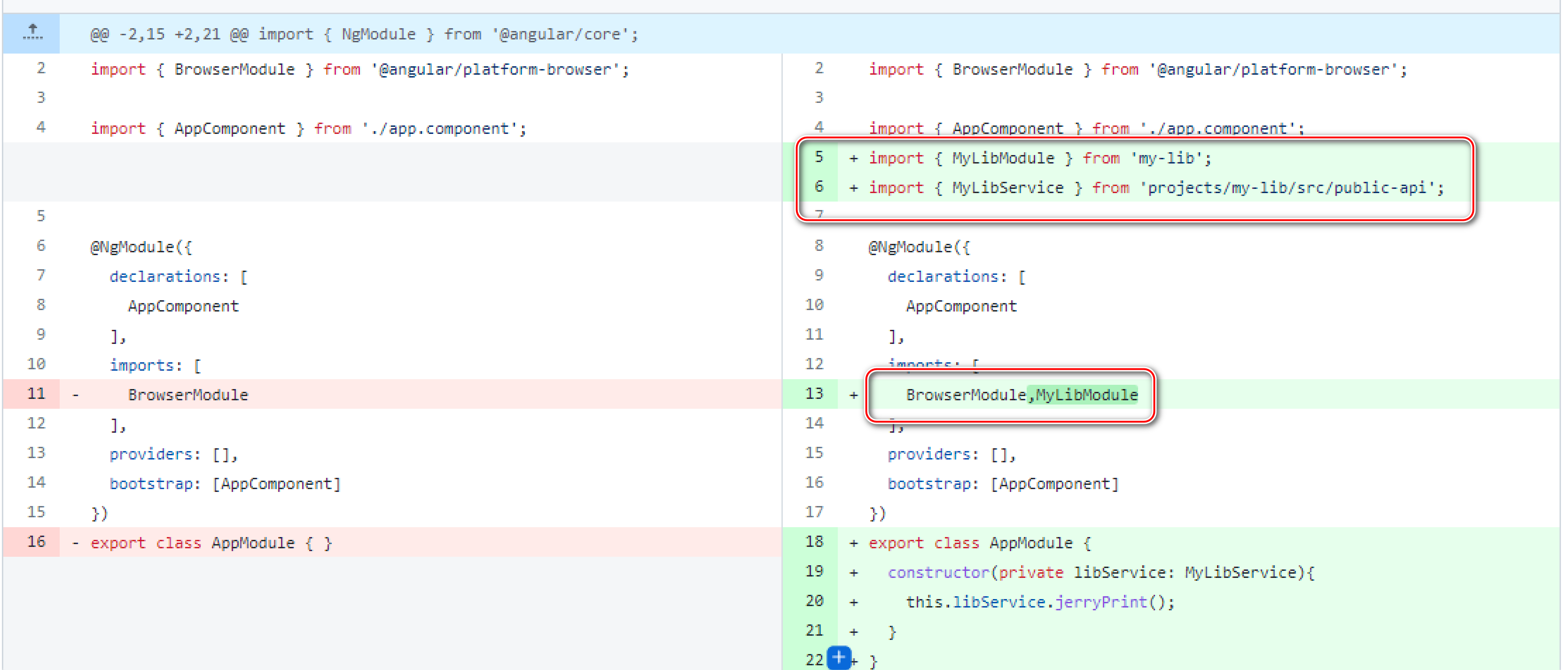Click 'bootstrap: [AppComponent]' on the right side

pyautogui.click(x=1003, y=484)
